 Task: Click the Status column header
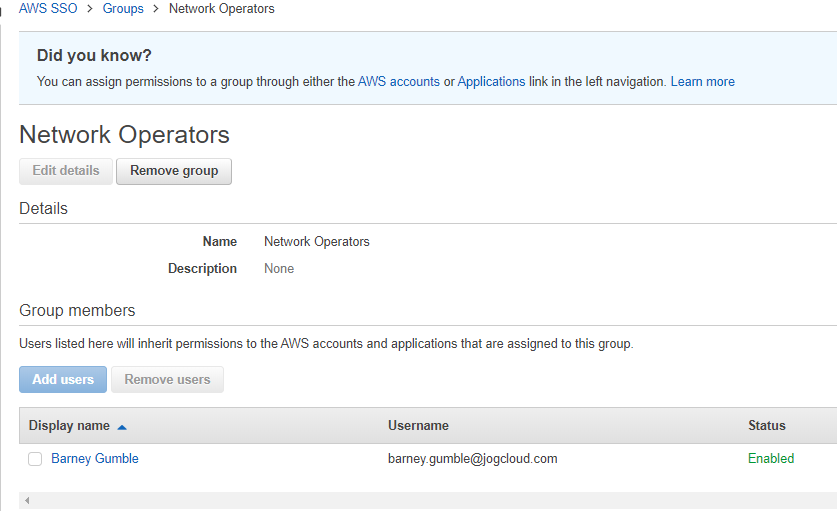pos(766,426)
